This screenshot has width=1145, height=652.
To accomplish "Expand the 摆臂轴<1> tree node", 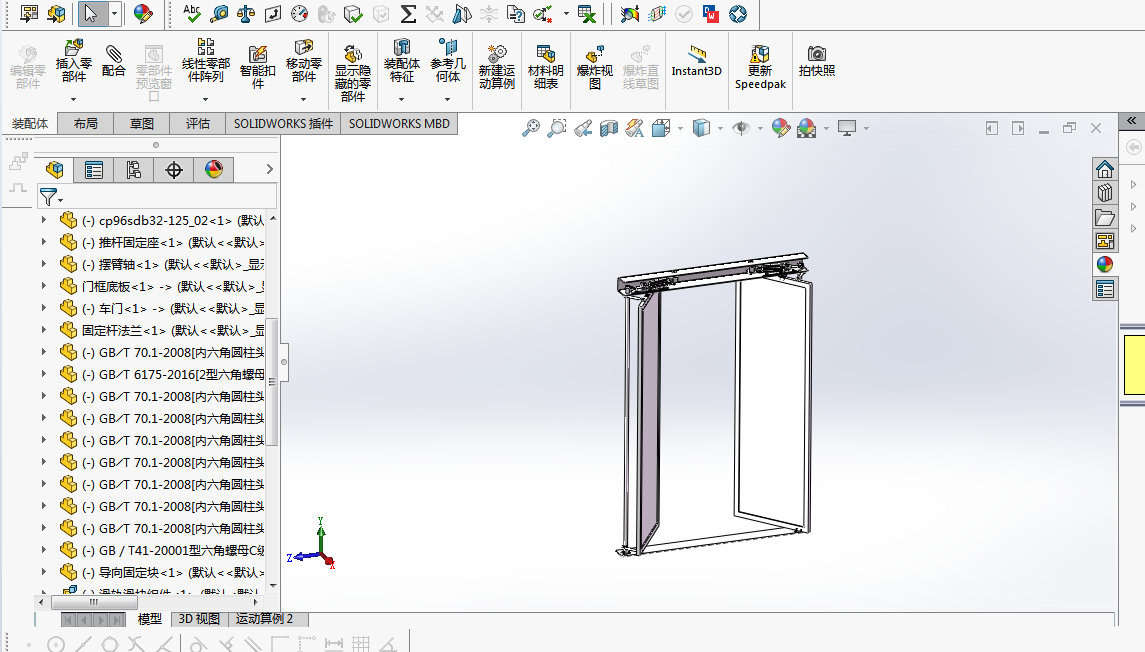I will pos(44,264).
